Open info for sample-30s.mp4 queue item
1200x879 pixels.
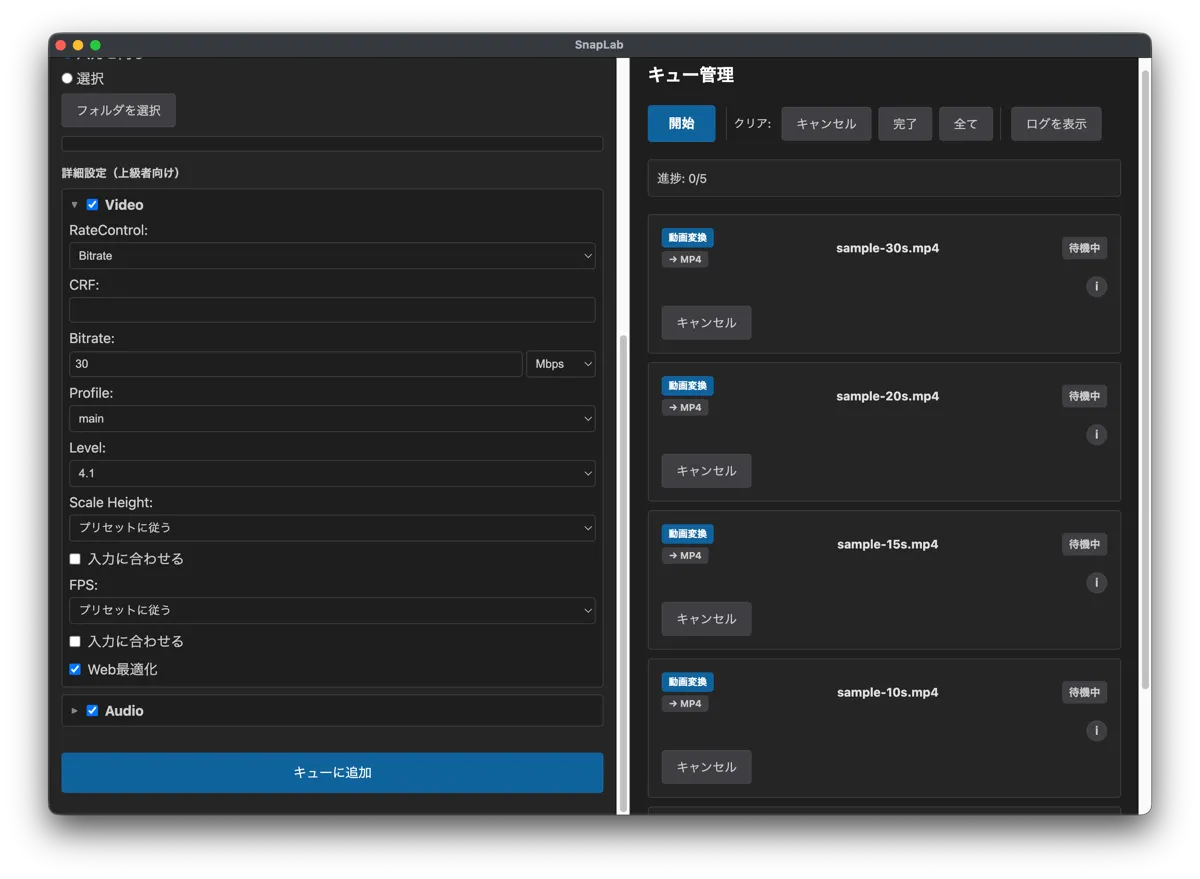[x=1096, y=286]
